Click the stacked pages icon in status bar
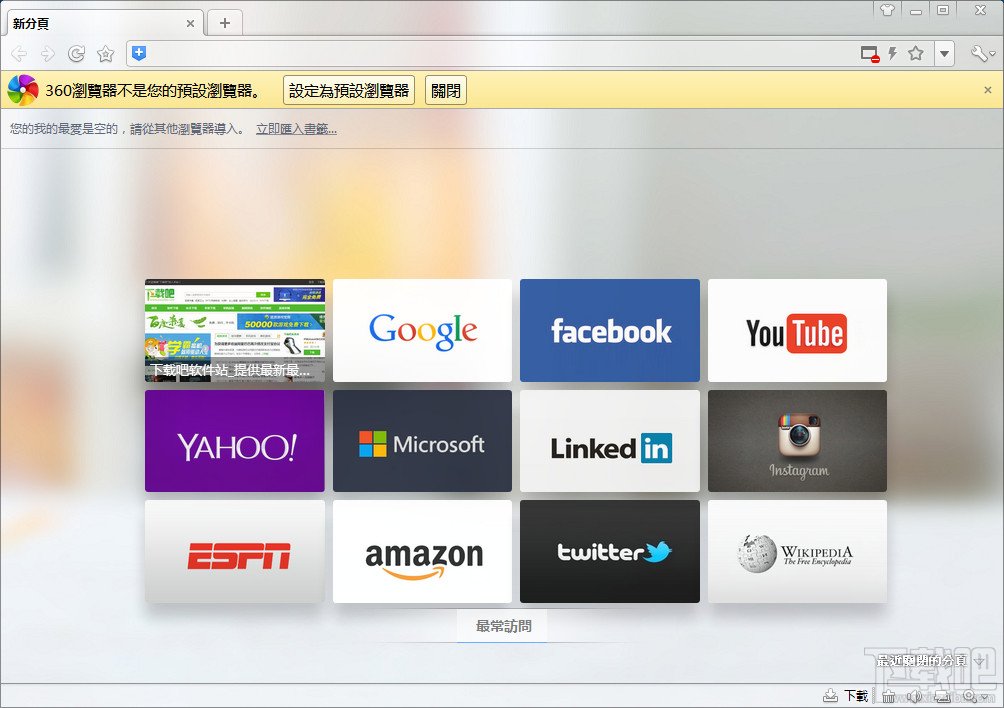Image resolution: width=1004 pixels, height=708 pixels. coord(942,696)
